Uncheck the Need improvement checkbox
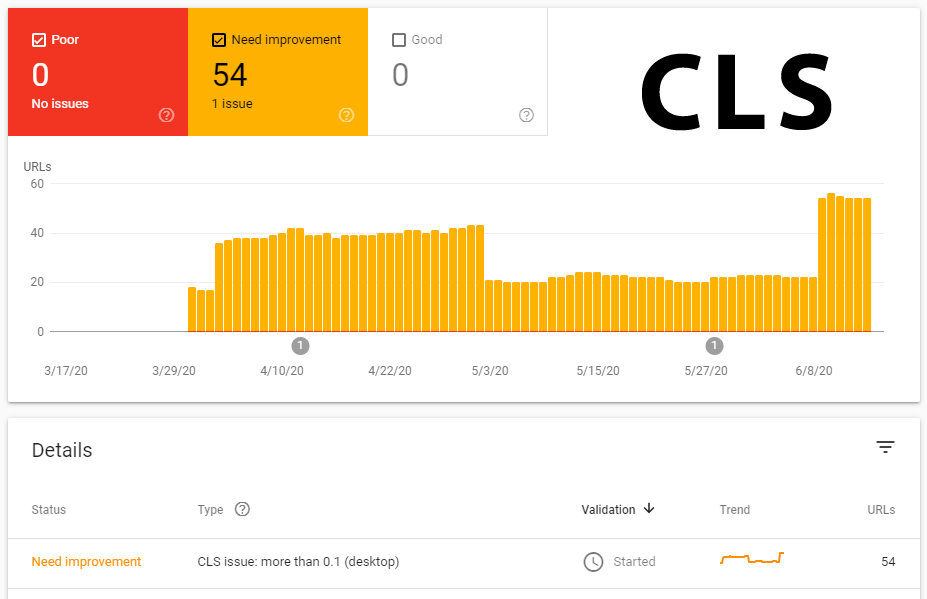 (219, 40)
